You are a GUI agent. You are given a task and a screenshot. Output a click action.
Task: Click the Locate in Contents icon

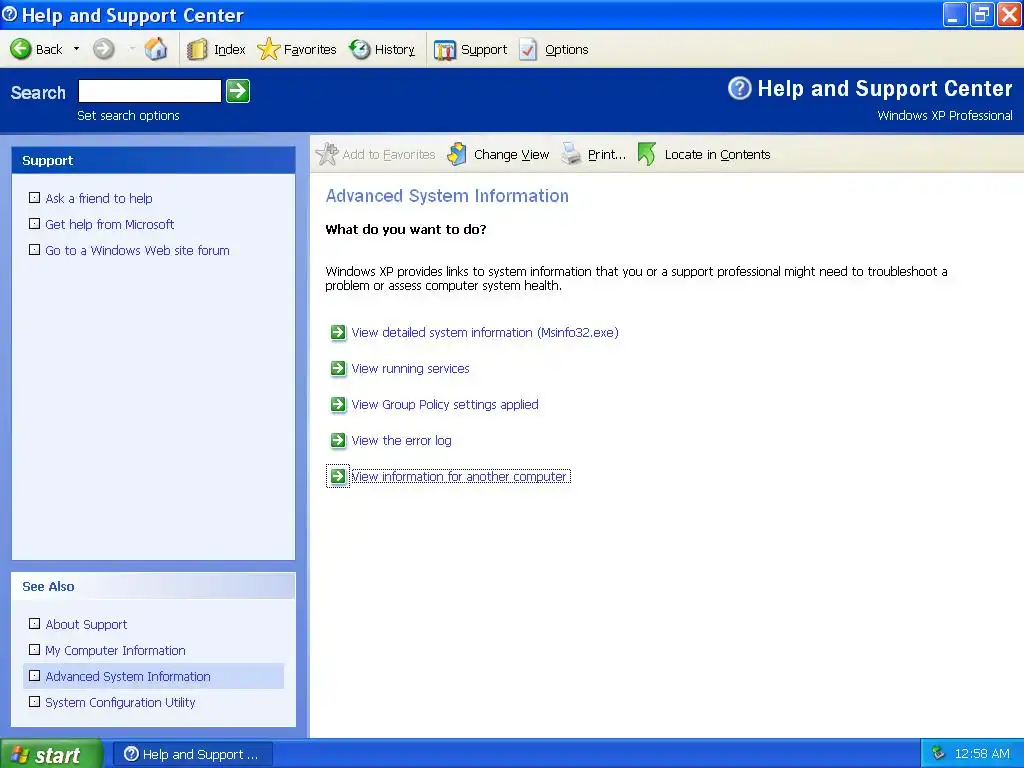(647, 154)
